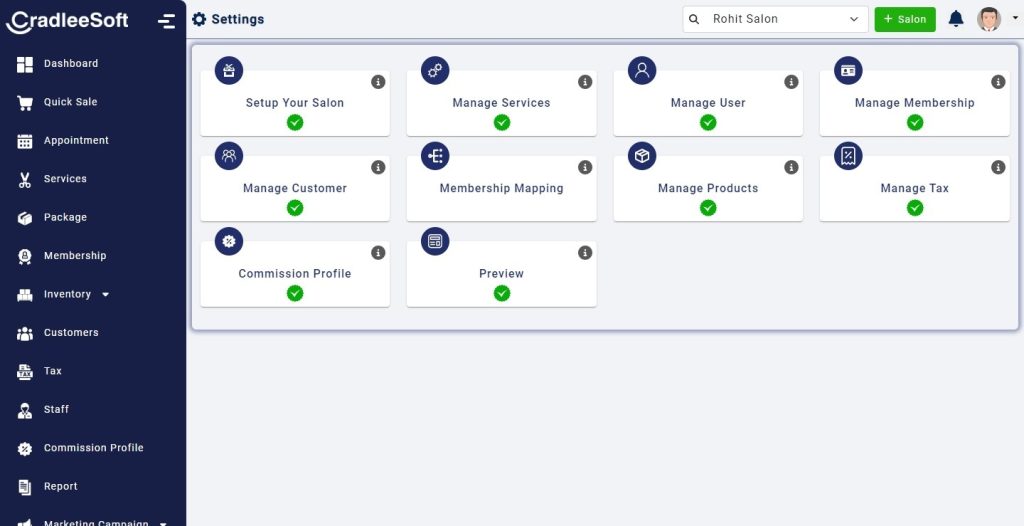1024x526 pixels.
Task: Click the Setup Your Salon gift icon
Action: point(229,70)
